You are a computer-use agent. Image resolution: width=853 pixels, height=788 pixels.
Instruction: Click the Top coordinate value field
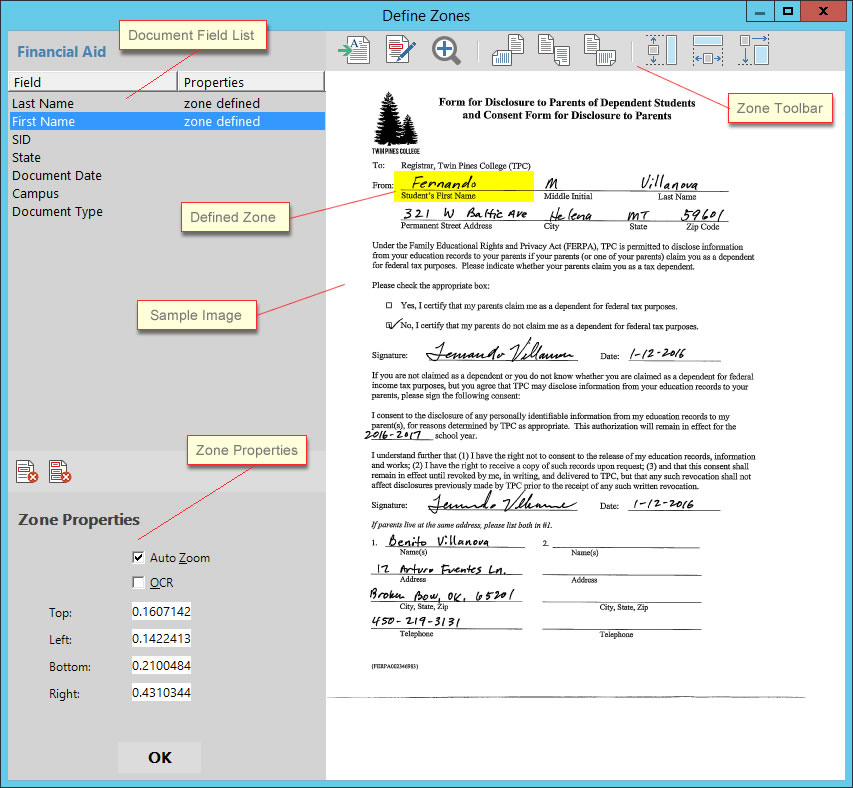point(161,611)
